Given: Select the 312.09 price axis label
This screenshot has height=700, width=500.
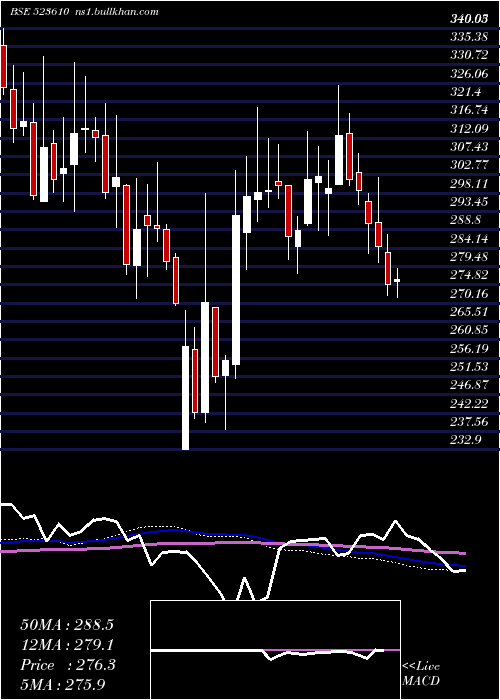Looking at the screenshot, I should click(x=467, y=129).
